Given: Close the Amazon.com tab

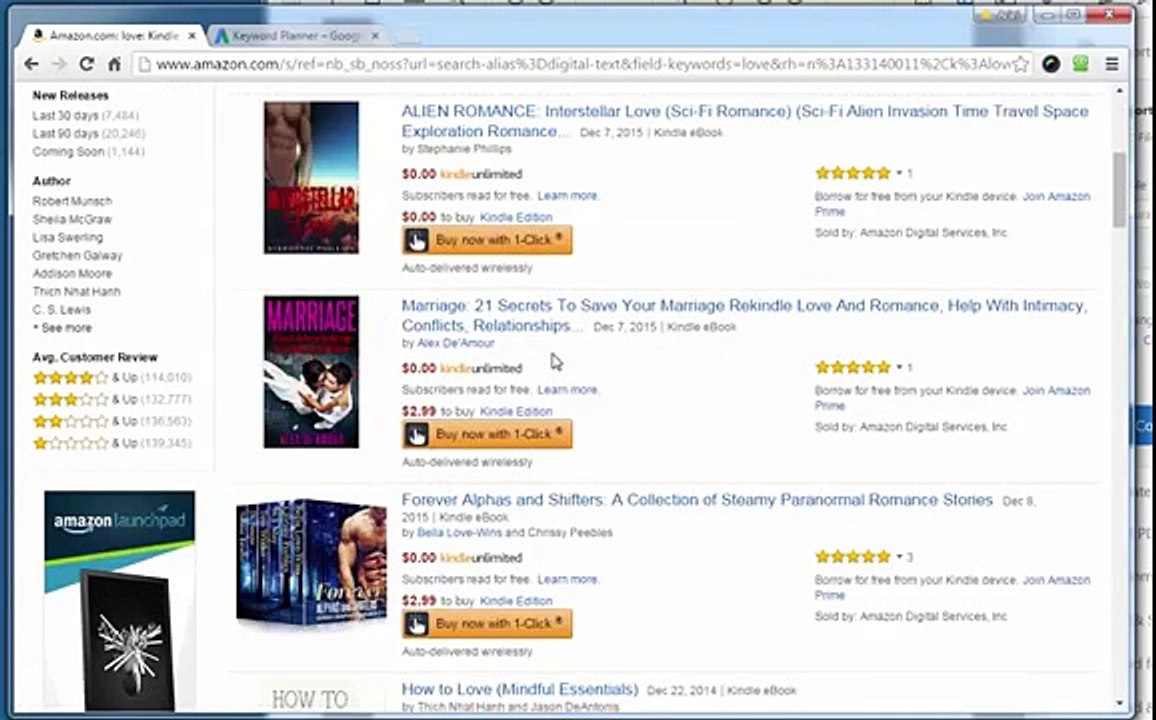Looking at the screenshot, I should tap(192, 35).
